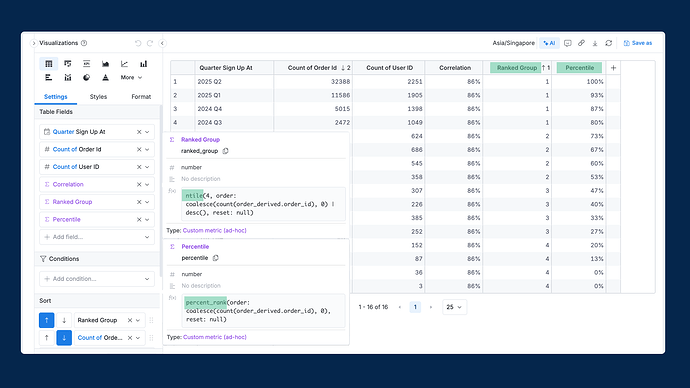The width and height of the screenshot is (690, 388).
Task: Switch to the Styles tab
Action: pyautogui.click(x=98, y=97)
